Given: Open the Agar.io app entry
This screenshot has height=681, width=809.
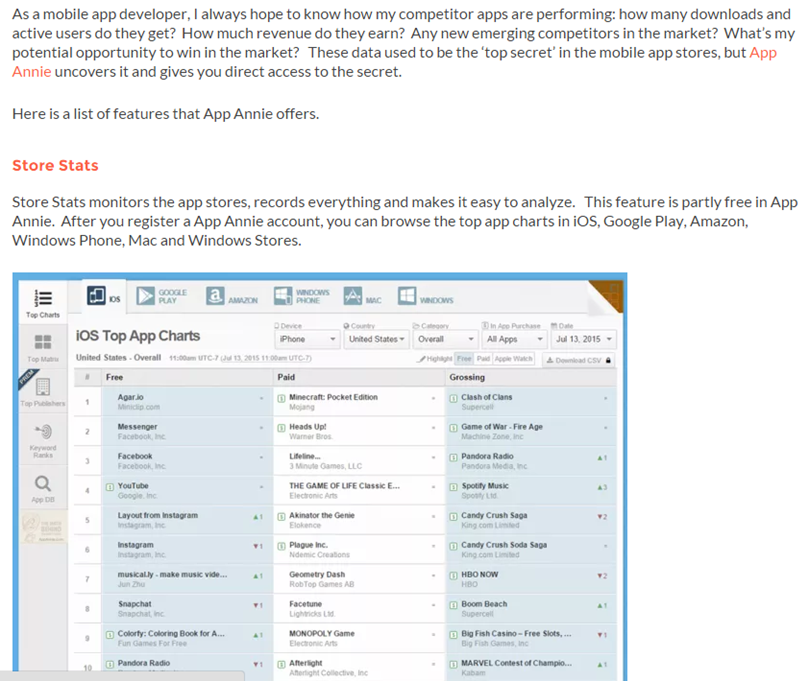Looking at the screenshot, I should (x=133, y=397).
